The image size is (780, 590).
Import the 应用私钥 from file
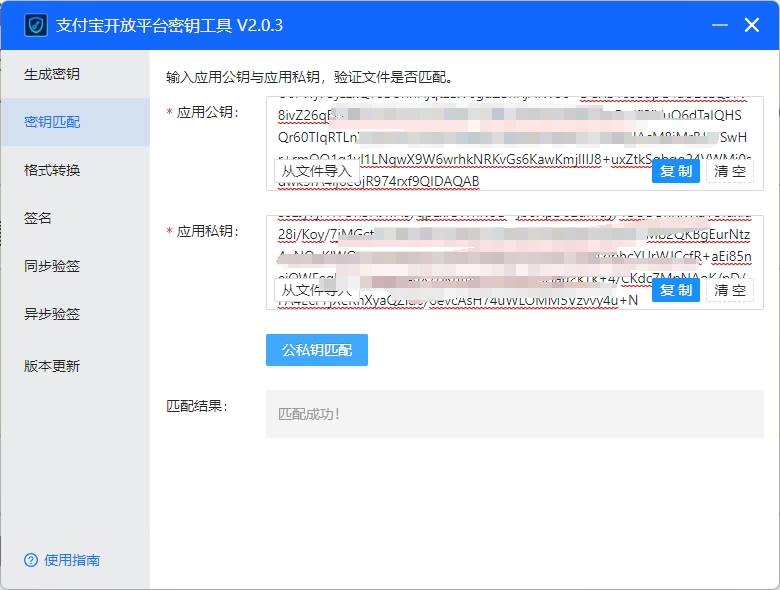click(316, 290)
